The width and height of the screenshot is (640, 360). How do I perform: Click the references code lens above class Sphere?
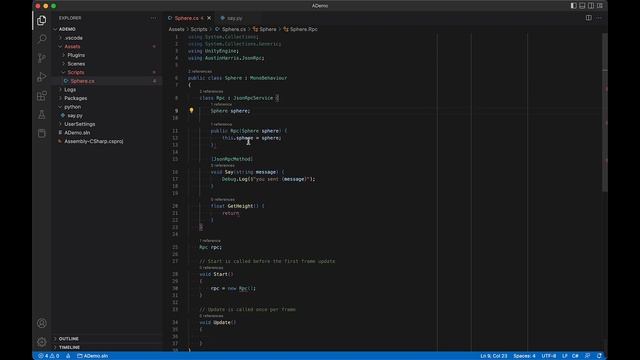tap(200, 71)
